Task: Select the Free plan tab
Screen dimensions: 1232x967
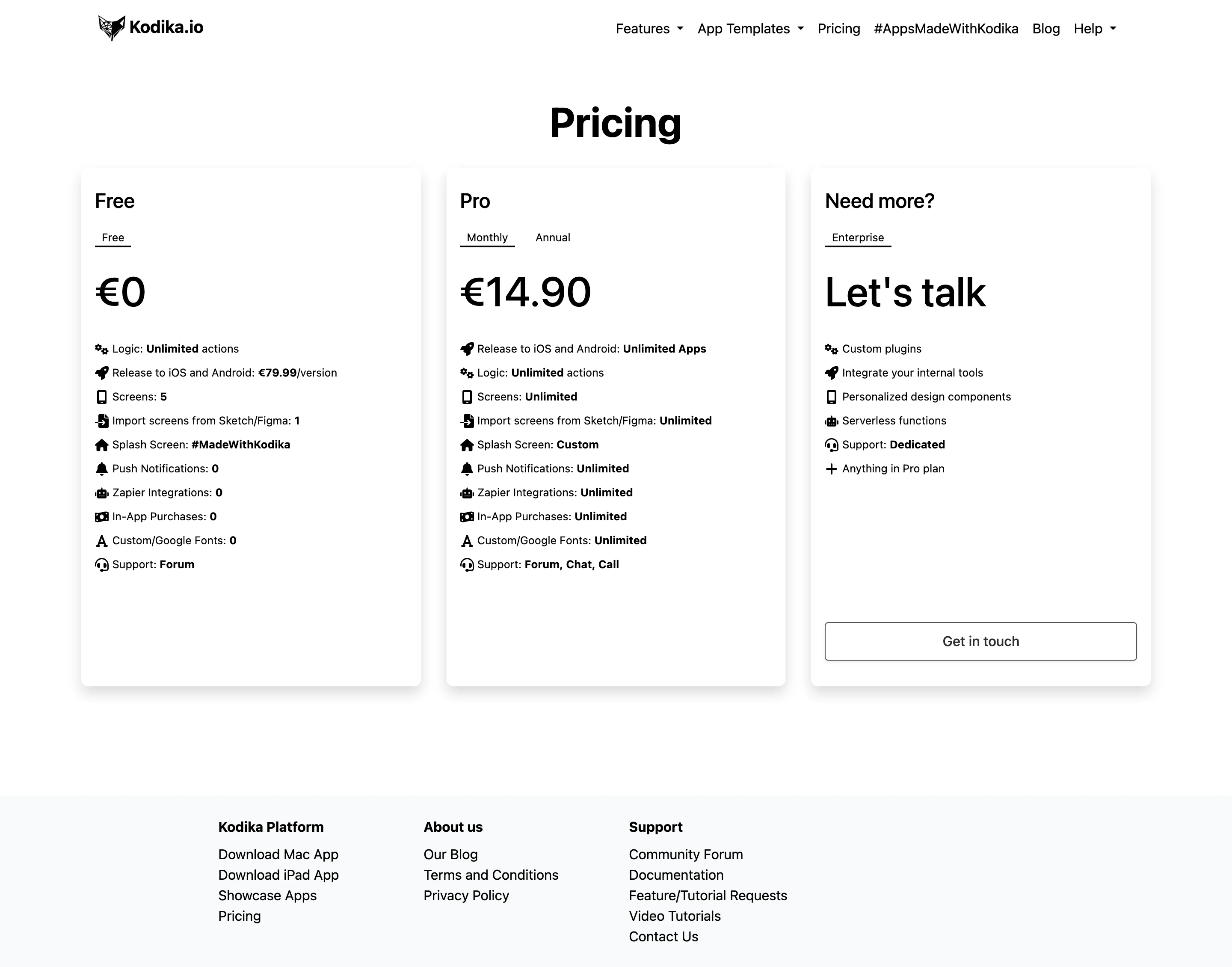Action: point(113,238)
